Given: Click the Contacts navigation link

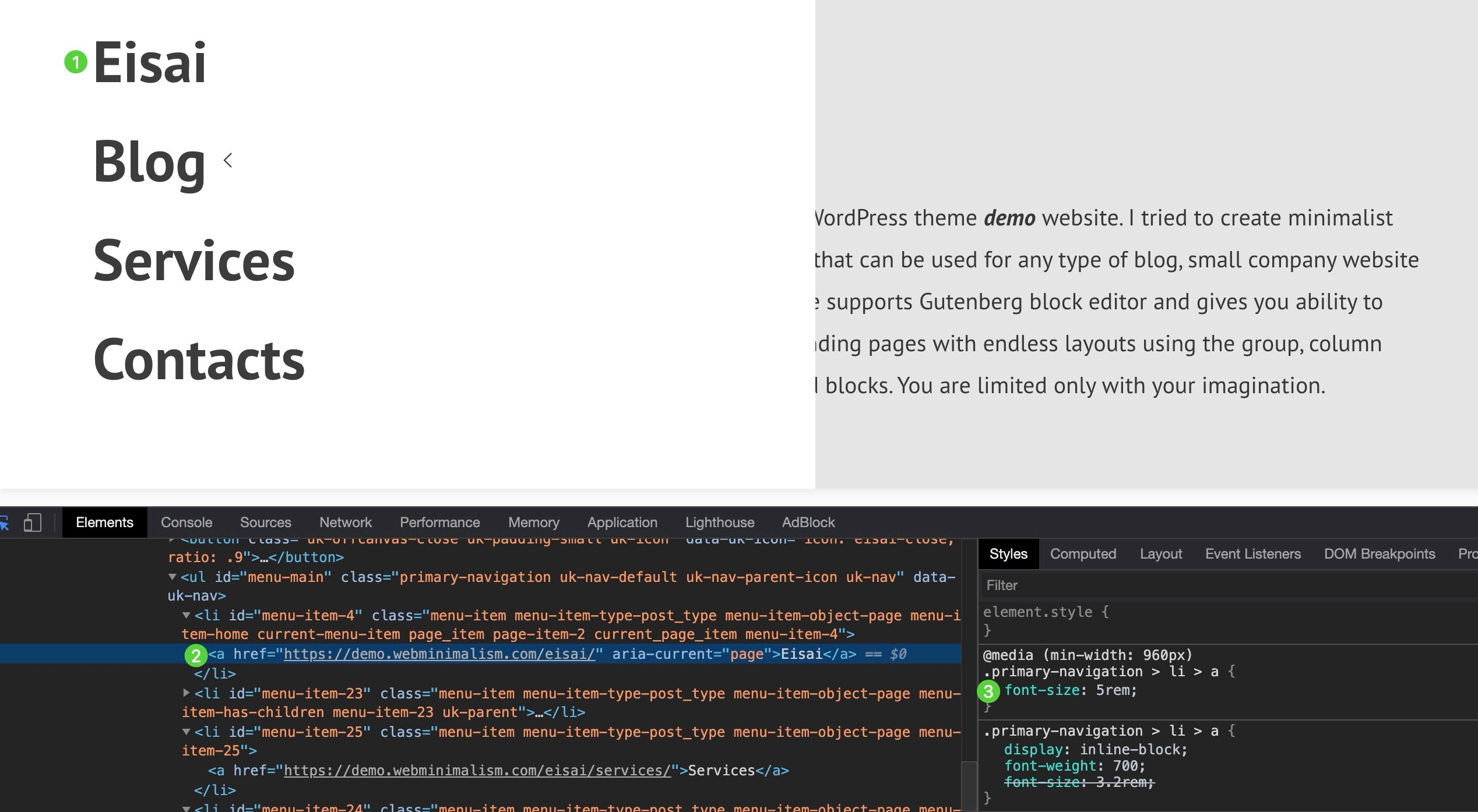Looking at the screenshot, I should 199,359.
